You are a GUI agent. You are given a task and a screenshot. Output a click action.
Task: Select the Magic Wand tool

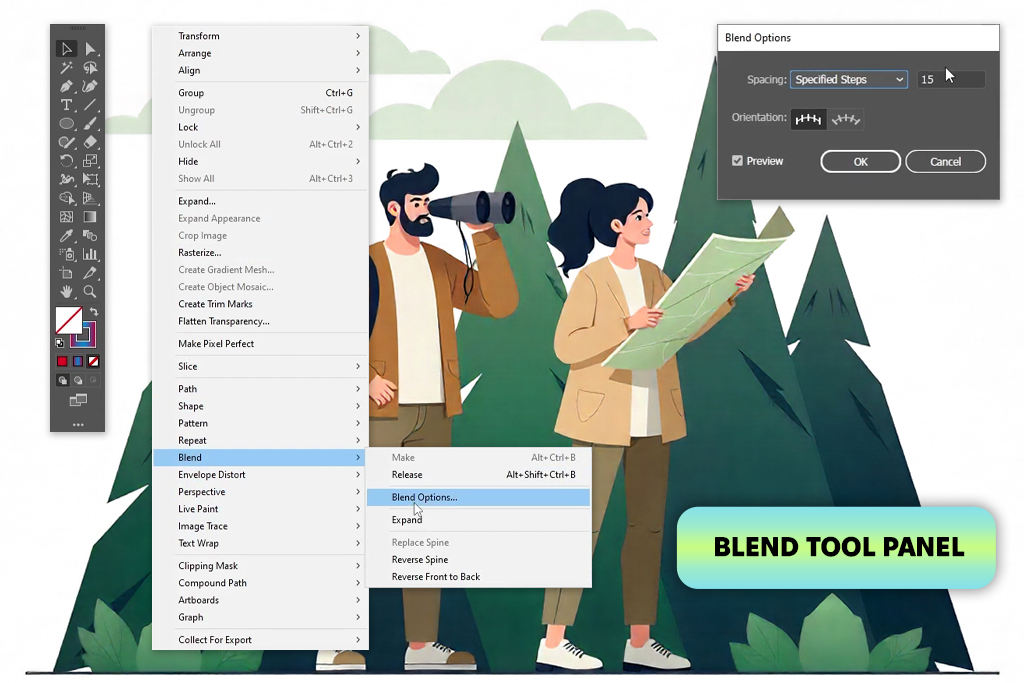[66, 68]
